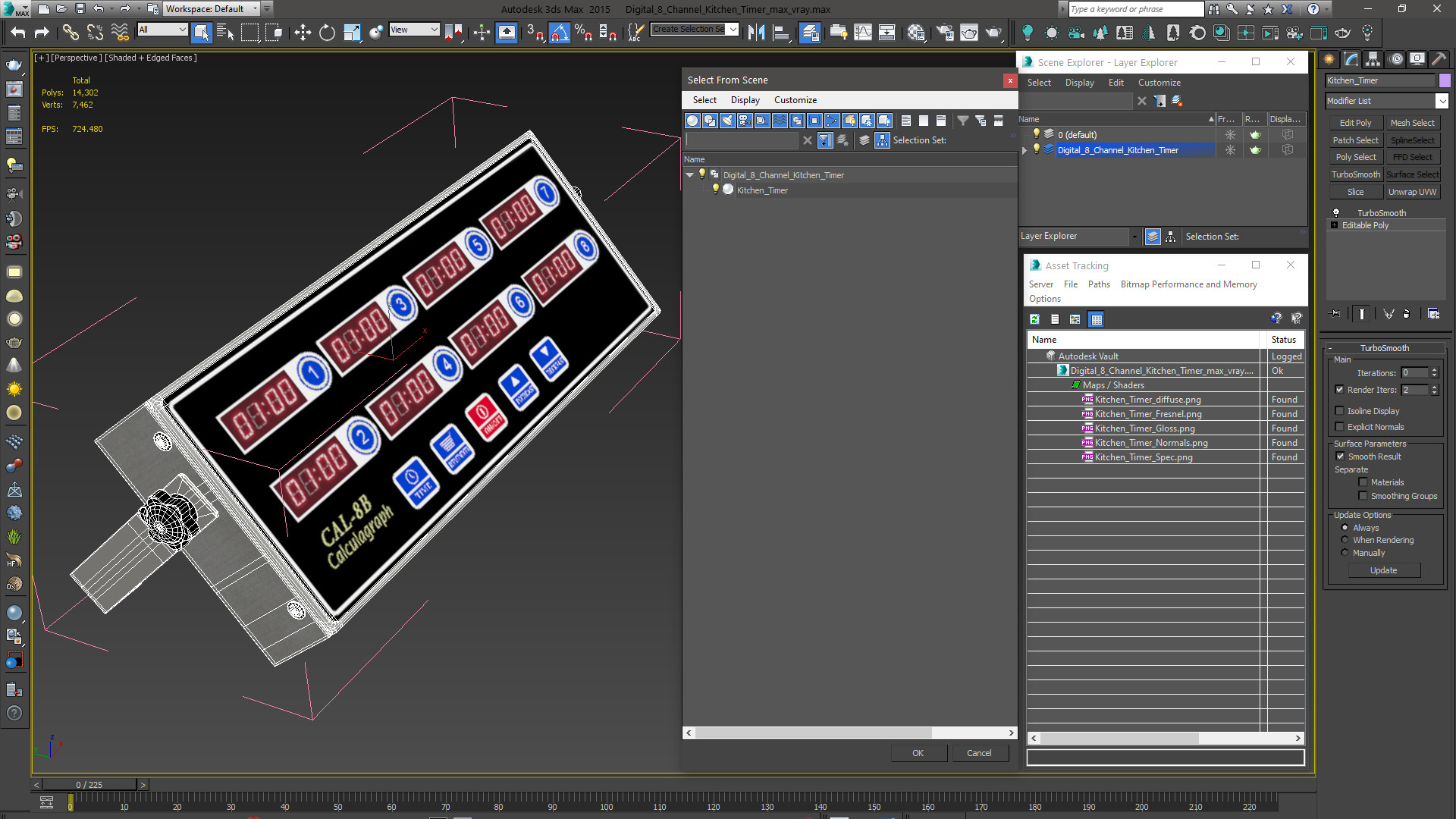Collapse the Digital_8_Channel_Kitchen_Timer tree node
The width and height of the screenshot is (1456, 819).
[690, 175]
